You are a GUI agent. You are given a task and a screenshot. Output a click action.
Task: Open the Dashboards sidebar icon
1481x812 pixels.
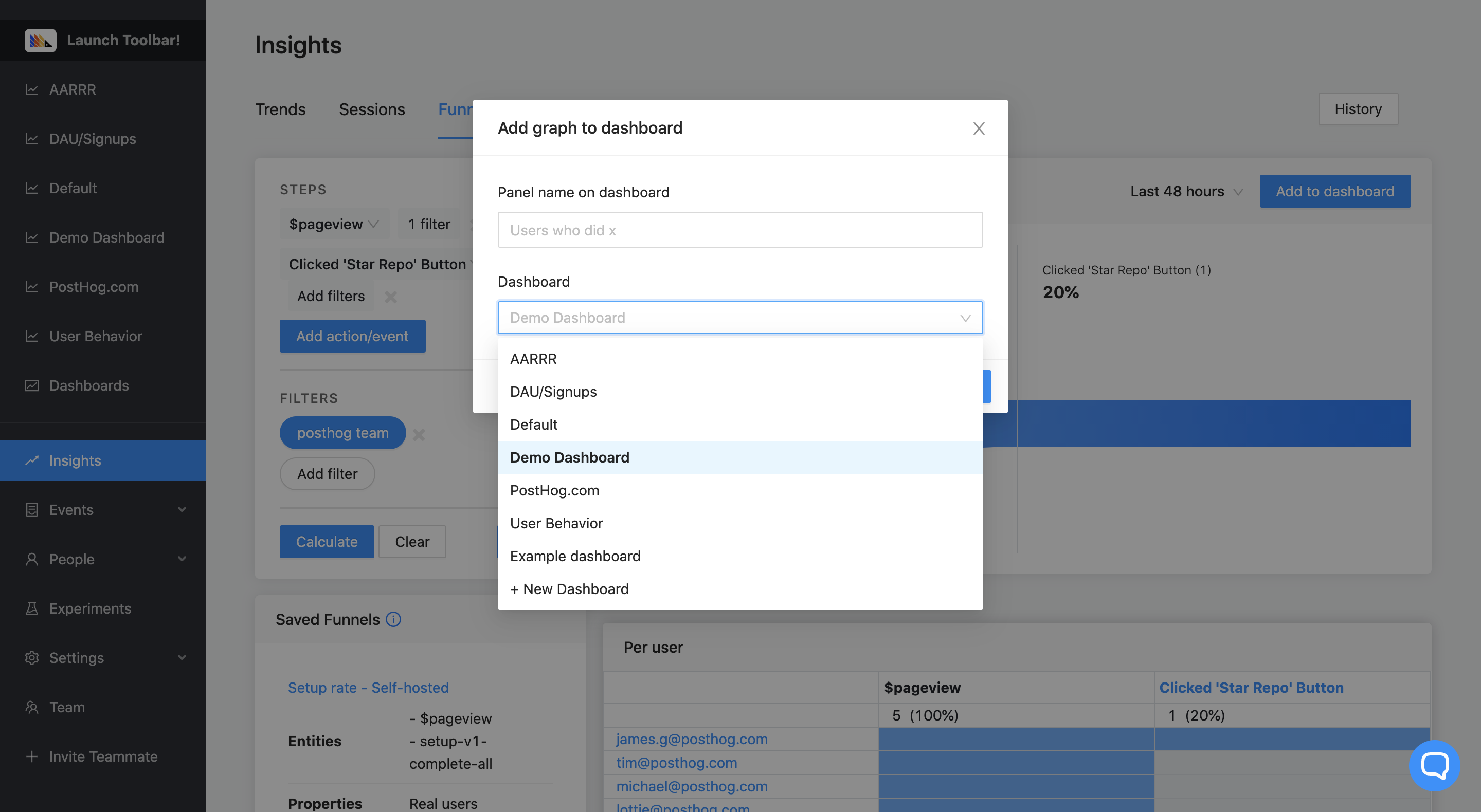(x=32, y=385)
